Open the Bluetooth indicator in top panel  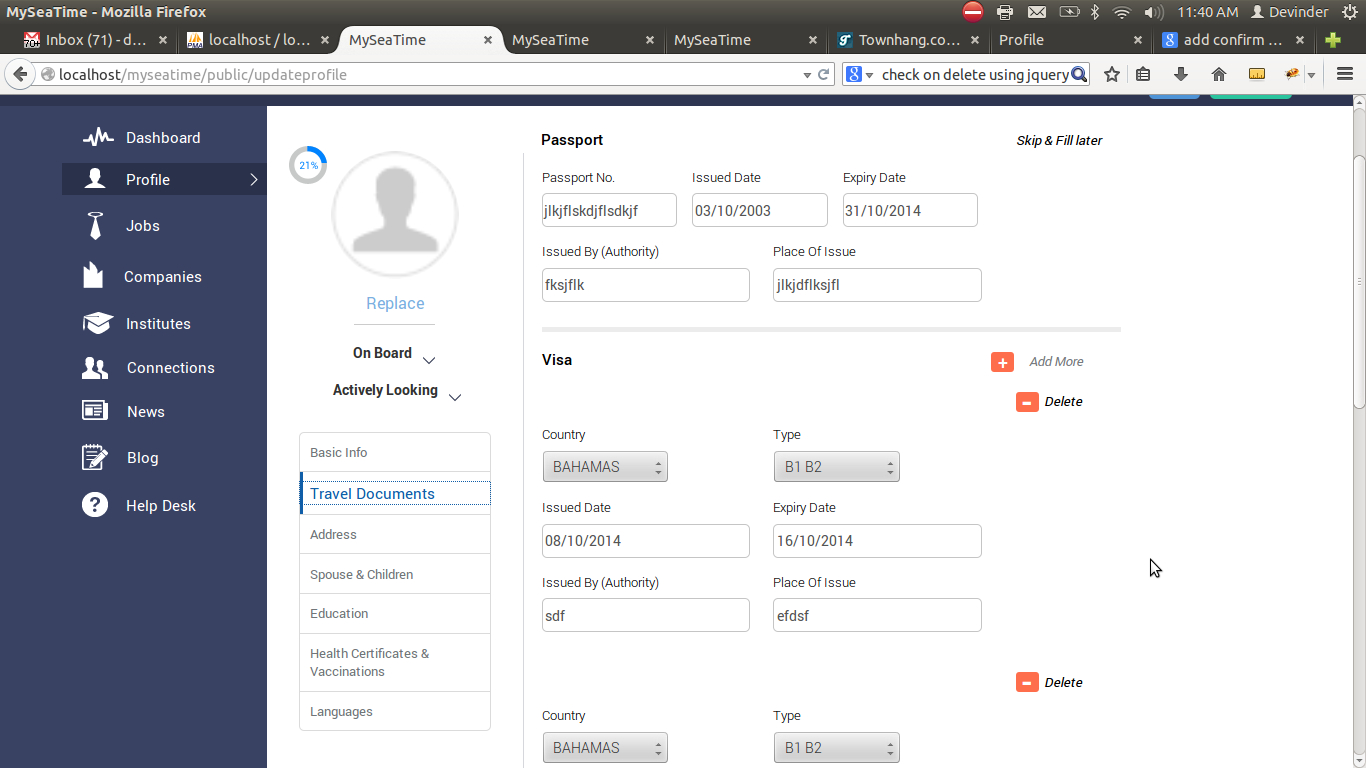pos(1095,12)
